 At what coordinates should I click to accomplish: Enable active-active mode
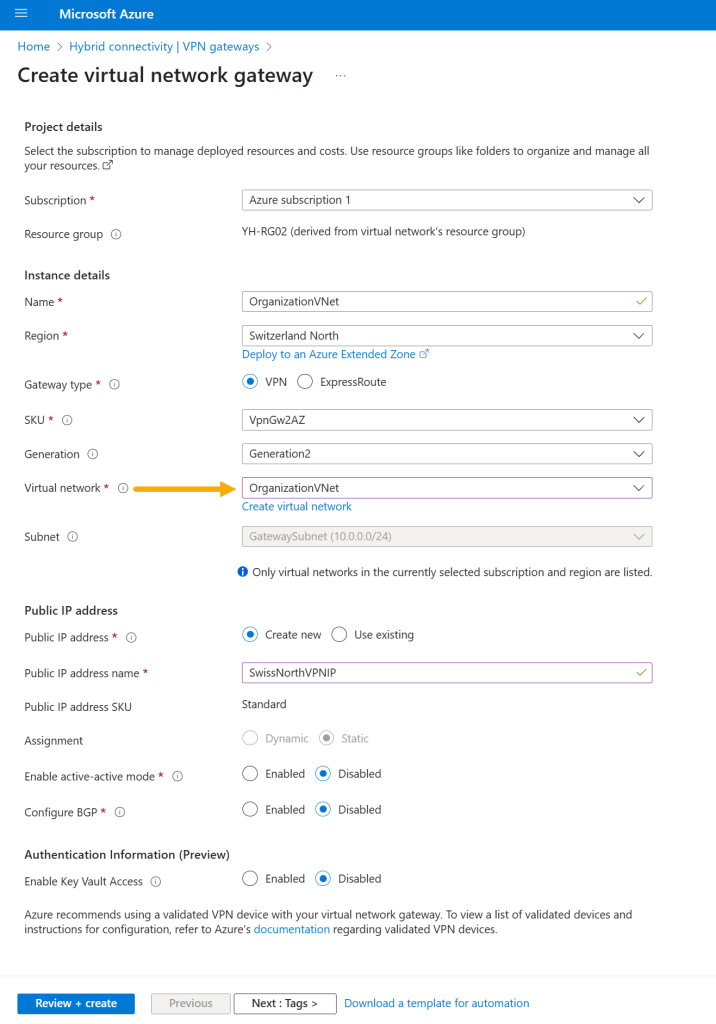(250, 773)
